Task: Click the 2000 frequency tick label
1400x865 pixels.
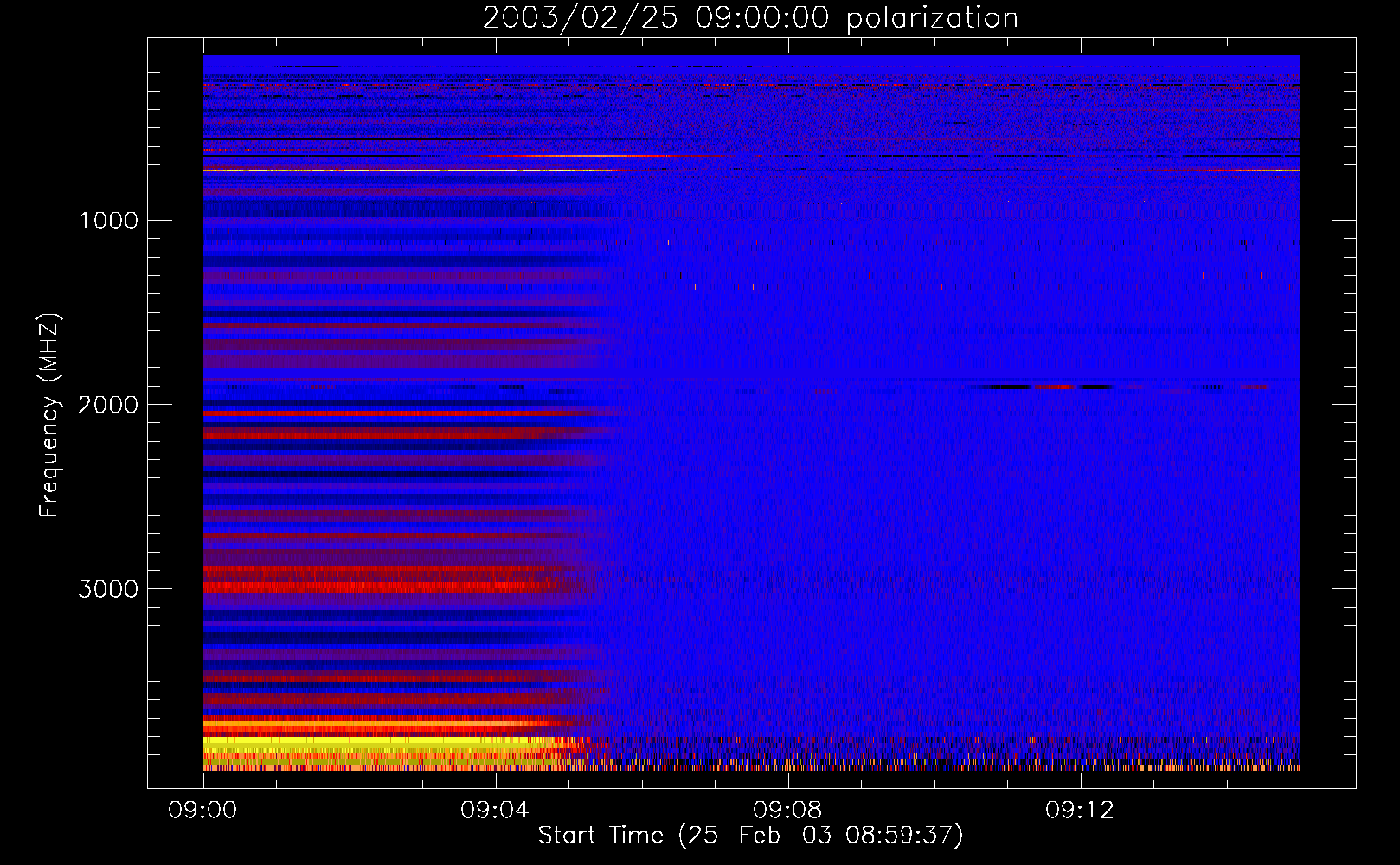Action: (108, 405)
